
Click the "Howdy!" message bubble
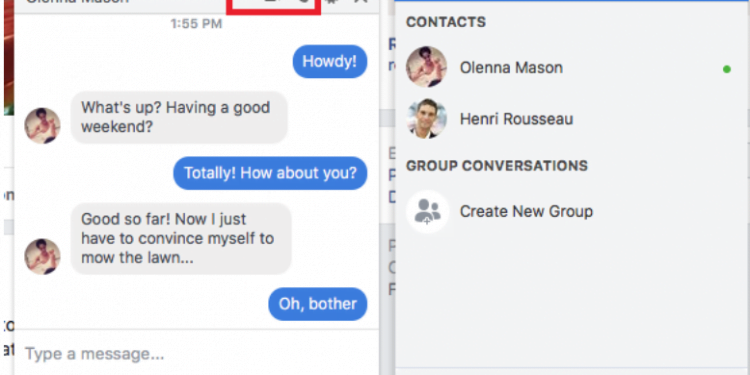pos(330,61)
